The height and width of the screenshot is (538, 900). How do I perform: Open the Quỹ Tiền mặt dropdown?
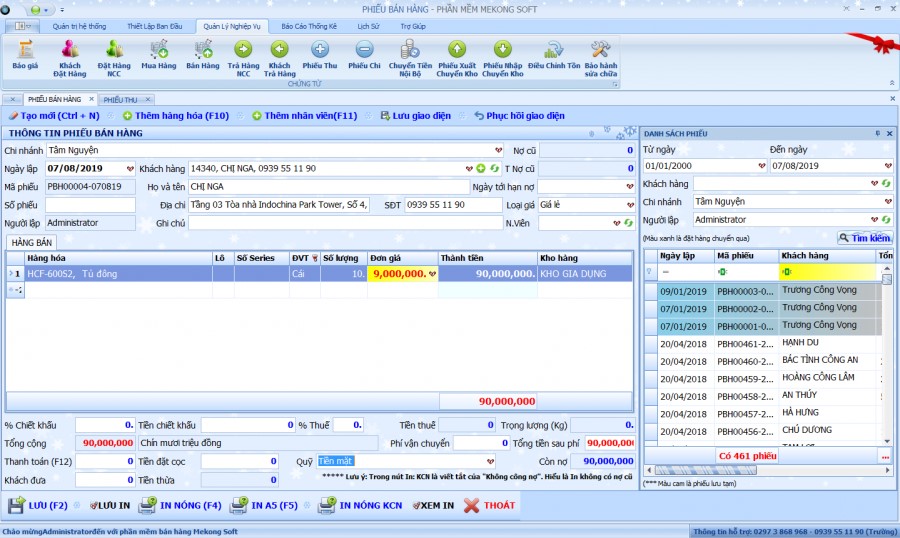click(x=490, y=461)
